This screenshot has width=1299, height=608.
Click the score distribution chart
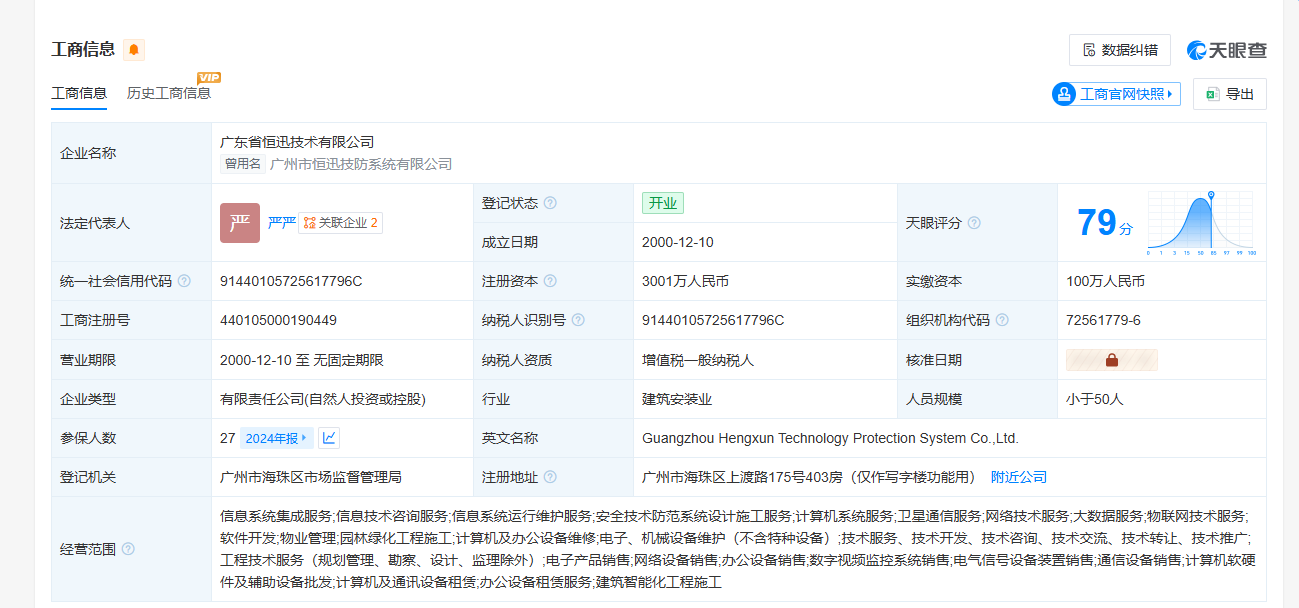1201,222
